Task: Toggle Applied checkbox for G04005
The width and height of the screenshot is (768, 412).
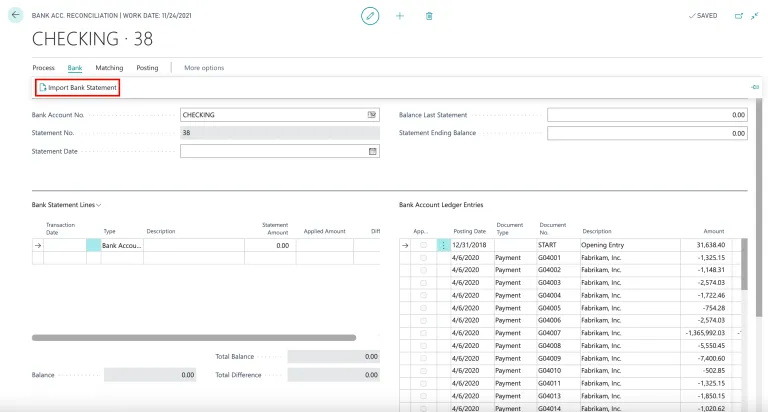Action: pyautogui.click(x=423, y=308)
